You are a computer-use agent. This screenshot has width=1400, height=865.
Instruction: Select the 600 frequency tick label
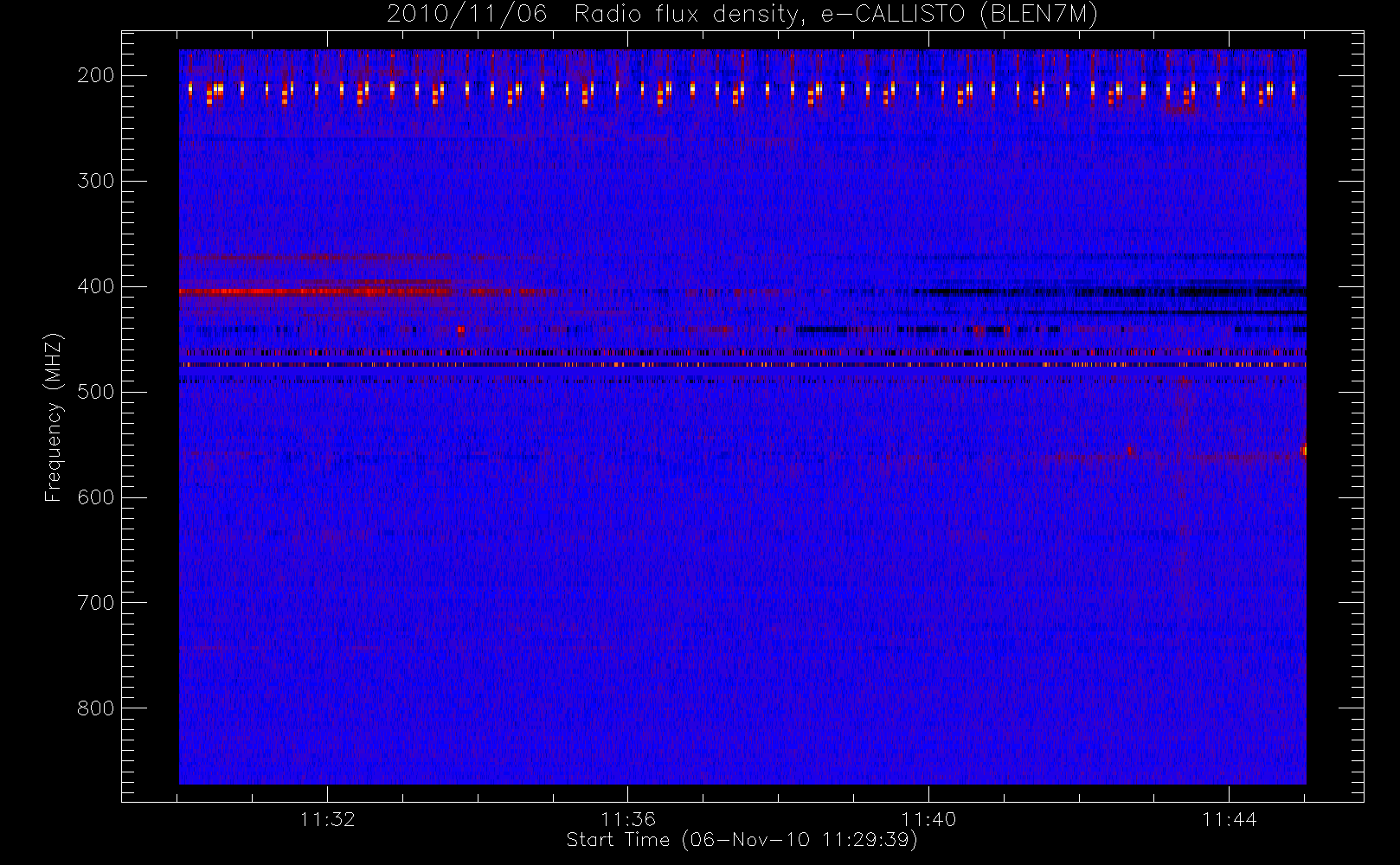click(96, 497)
